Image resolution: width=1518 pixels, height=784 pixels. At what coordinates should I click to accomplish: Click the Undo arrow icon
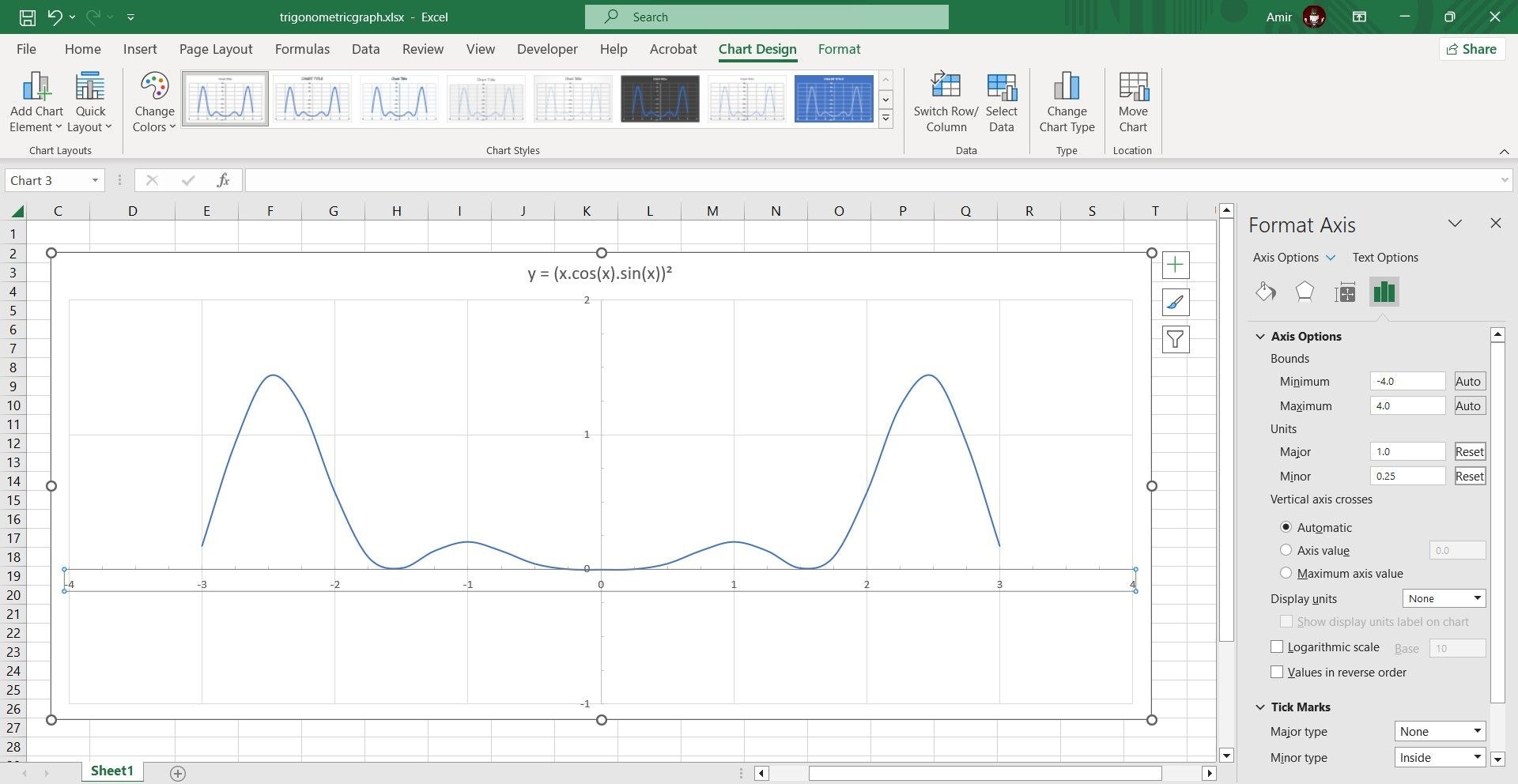[55, 17]
